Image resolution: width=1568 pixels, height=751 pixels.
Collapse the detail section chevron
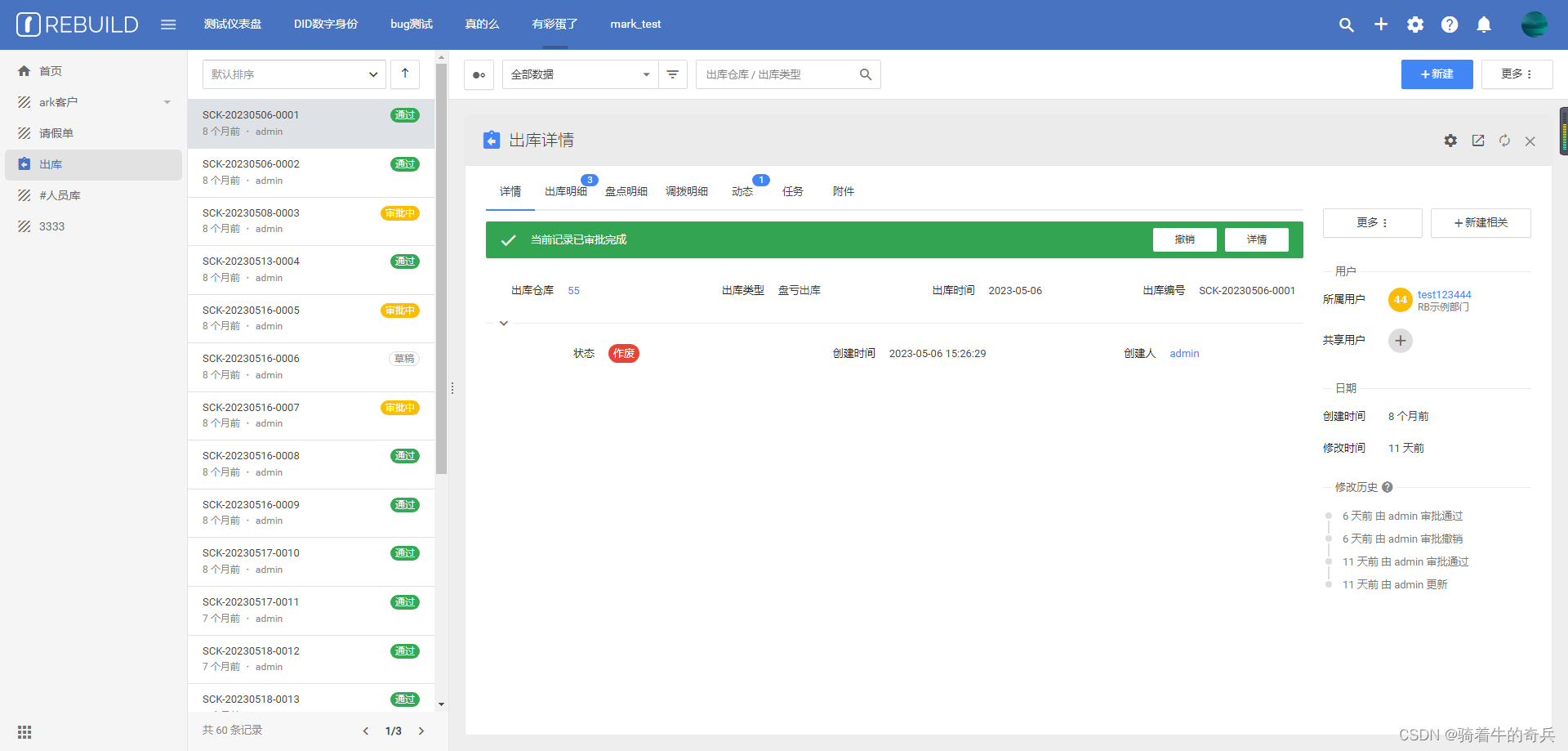[504, 324]
